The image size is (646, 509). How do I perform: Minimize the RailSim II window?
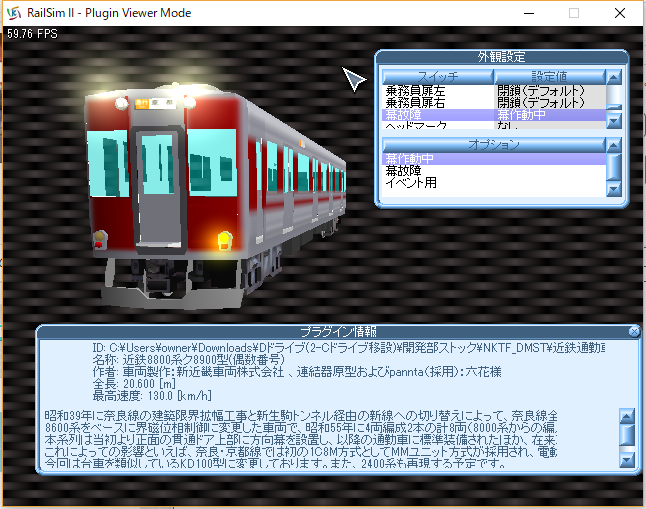pyautogui.click(x=529, y=13)
